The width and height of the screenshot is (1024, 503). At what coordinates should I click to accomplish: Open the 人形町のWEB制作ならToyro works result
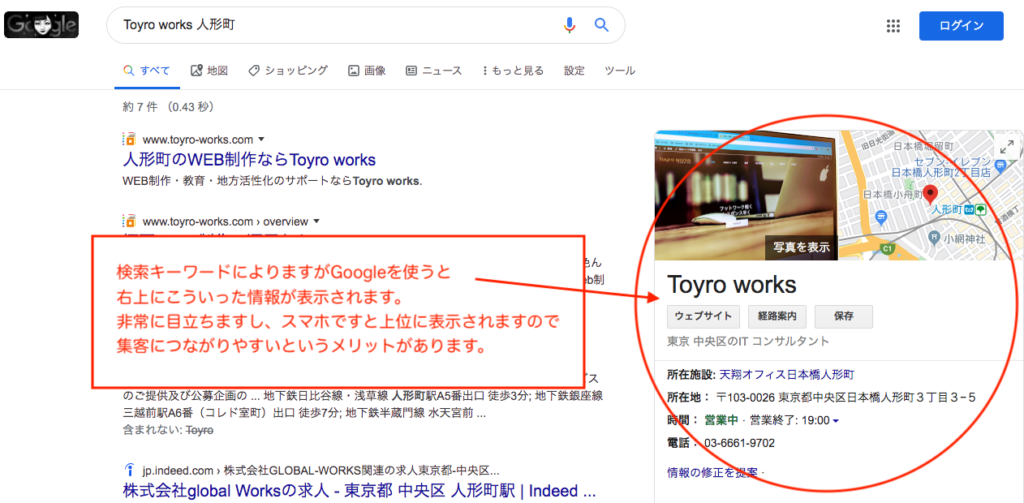coord(249,159)
